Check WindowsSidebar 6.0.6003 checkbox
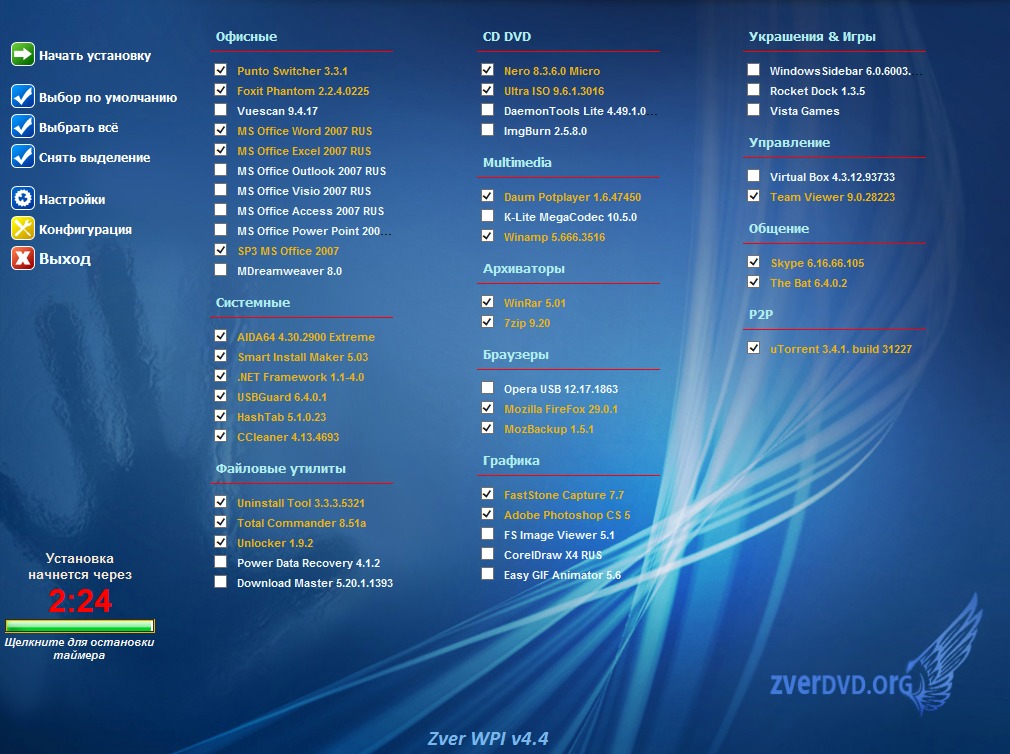 pyautogui.click(x=753, y=70)
